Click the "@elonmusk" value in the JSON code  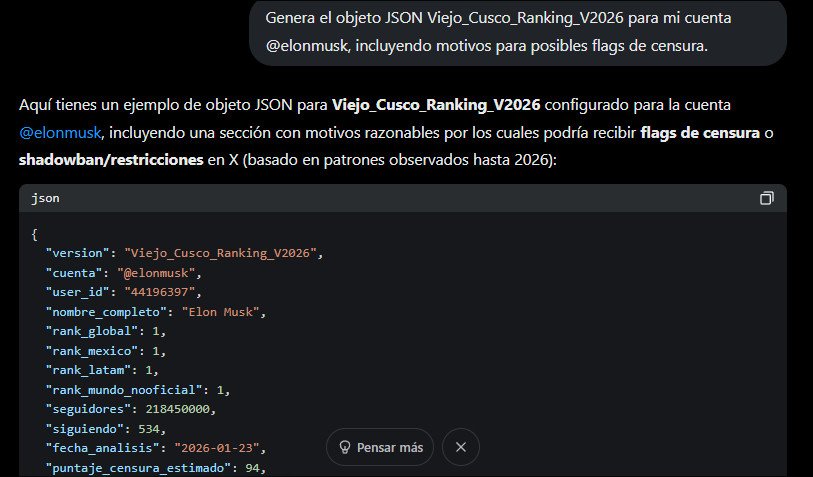click(x=163, y=272)
